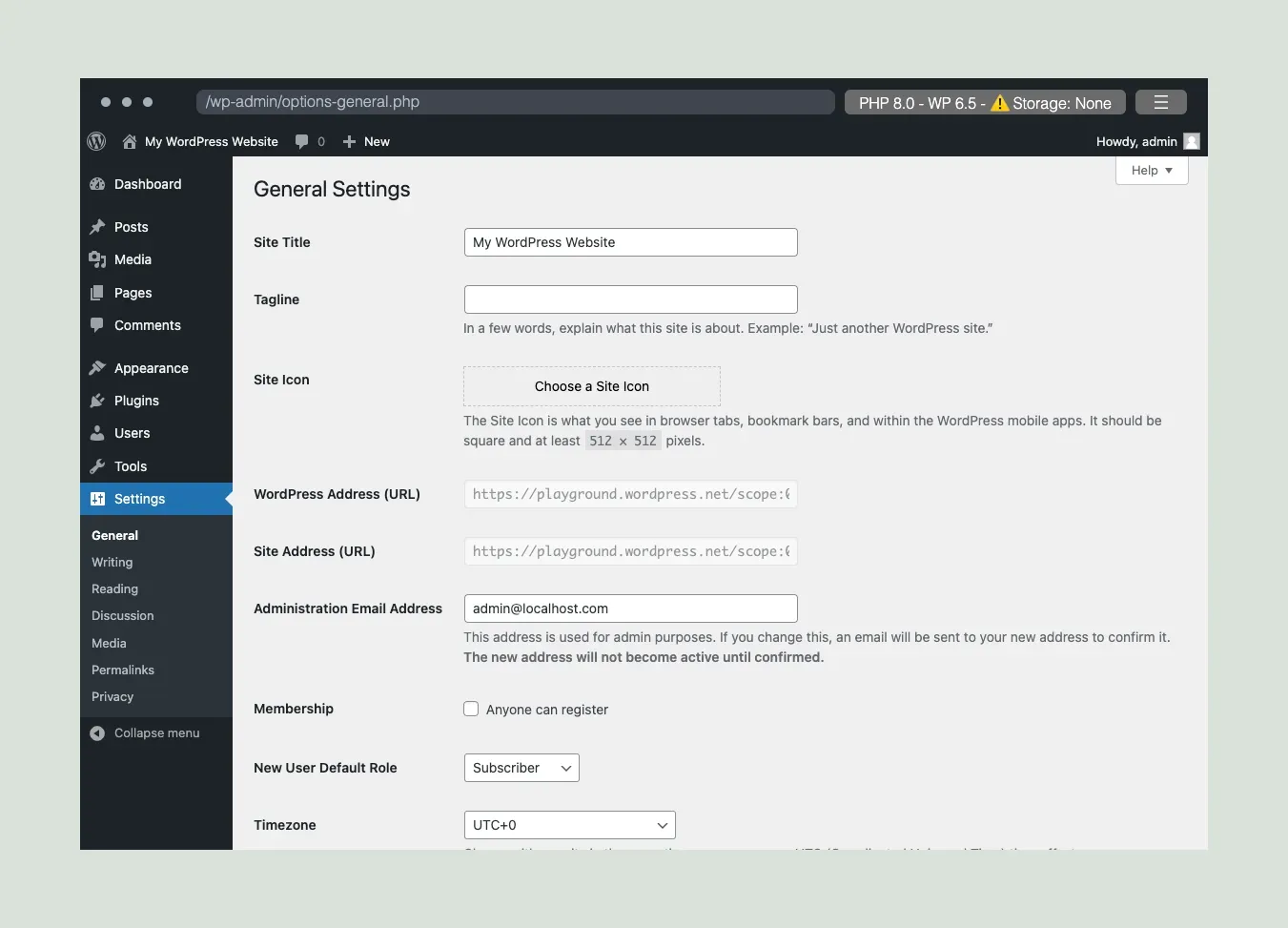Open the comments bubble icon in admin bar
1288x928 pixels.
[x=302, y=141]
